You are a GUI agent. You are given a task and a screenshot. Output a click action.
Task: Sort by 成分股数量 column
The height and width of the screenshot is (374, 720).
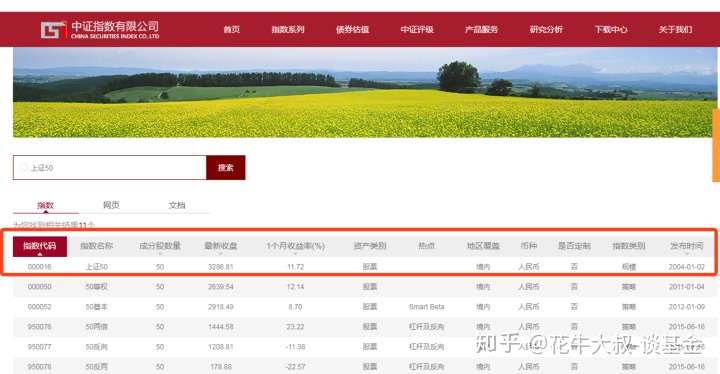point(160,246)
